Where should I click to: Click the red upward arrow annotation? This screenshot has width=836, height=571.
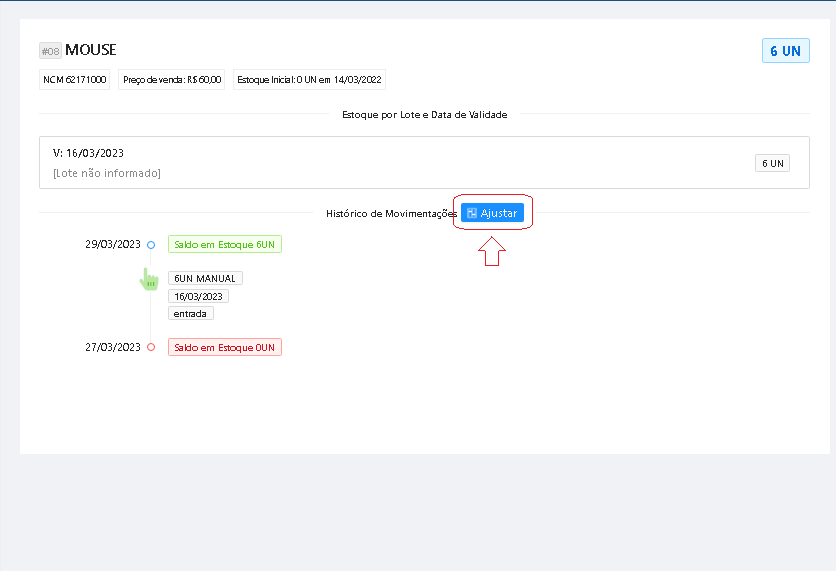point(491,251)
